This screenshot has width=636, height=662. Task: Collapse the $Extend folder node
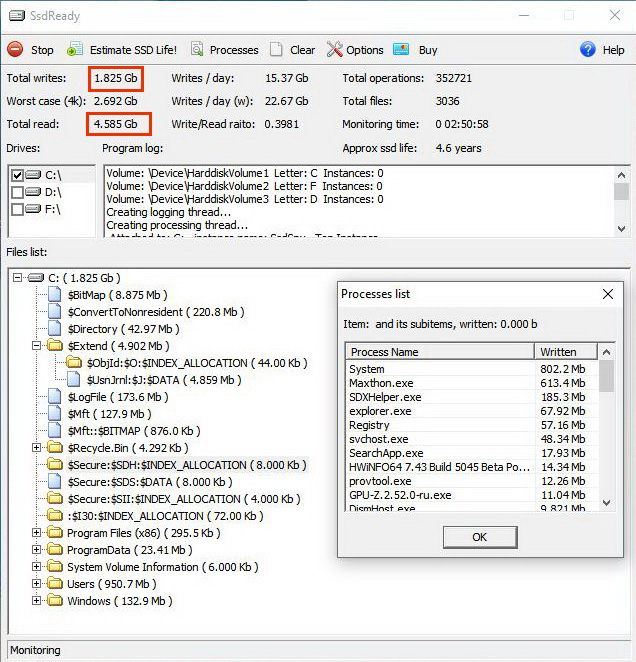click(37, 346)
